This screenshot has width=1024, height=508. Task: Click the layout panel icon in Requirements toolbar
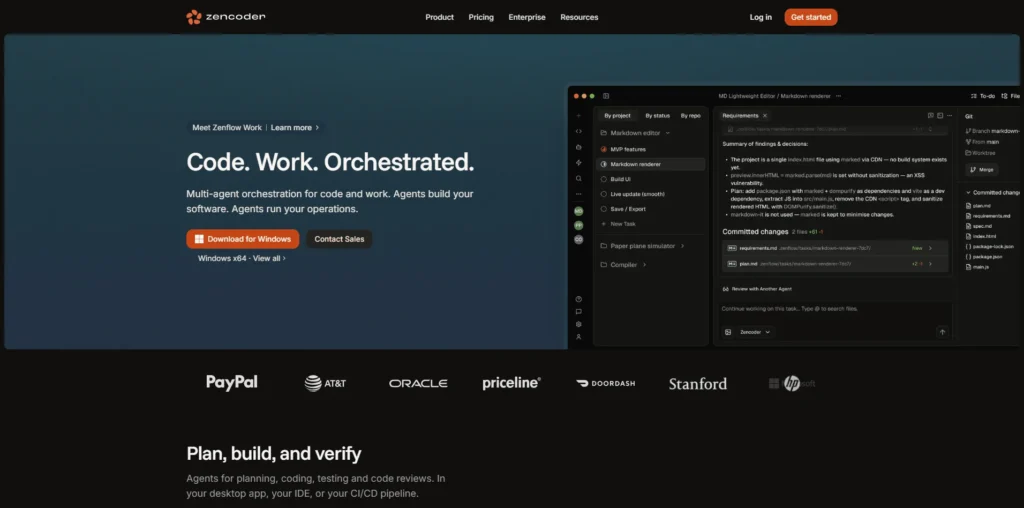pyautogui.click(x=940, y=116)
